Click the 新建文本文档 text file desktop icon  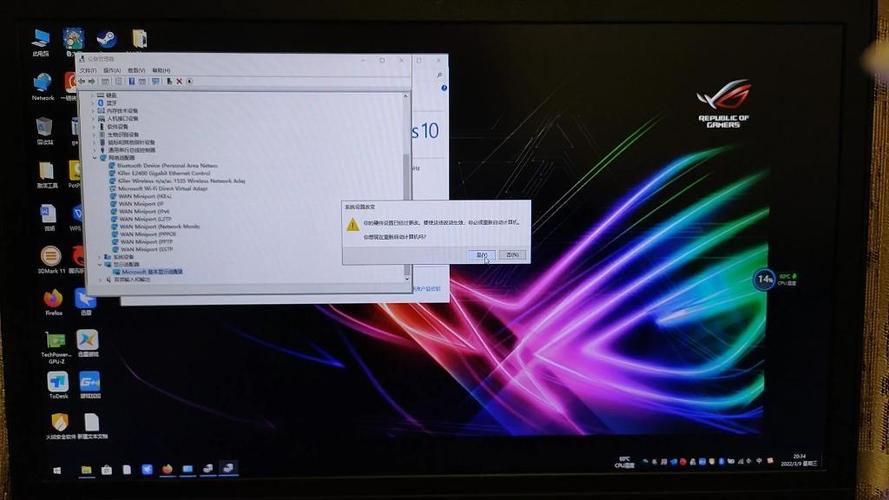pos(92,426)
